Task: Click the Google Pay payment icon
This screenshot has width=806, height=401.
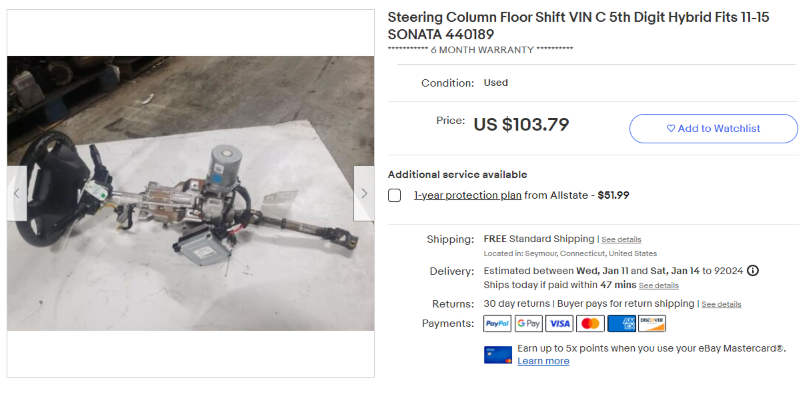Action: pyautogui.click(x=529, y=323)
